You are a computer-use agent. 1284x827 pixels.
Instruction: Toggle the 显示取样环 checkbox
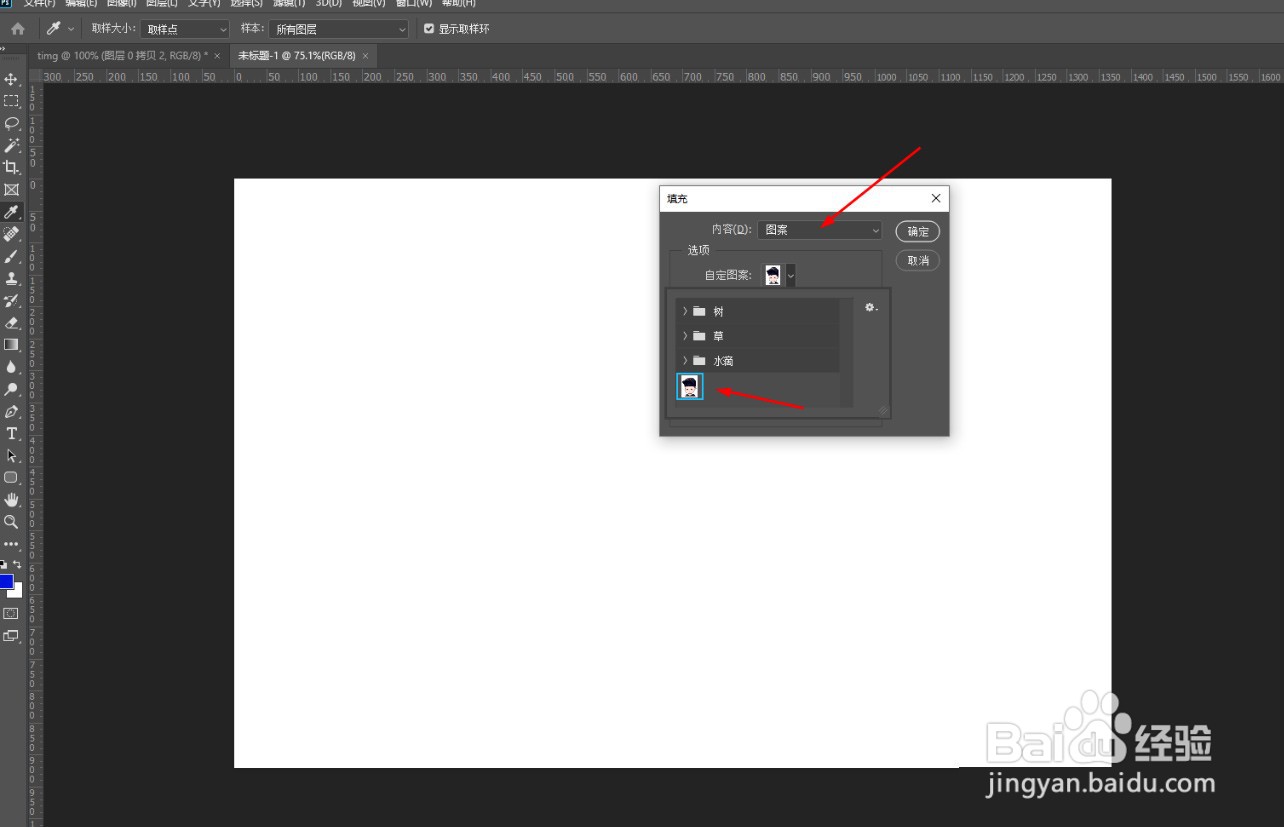429,29
